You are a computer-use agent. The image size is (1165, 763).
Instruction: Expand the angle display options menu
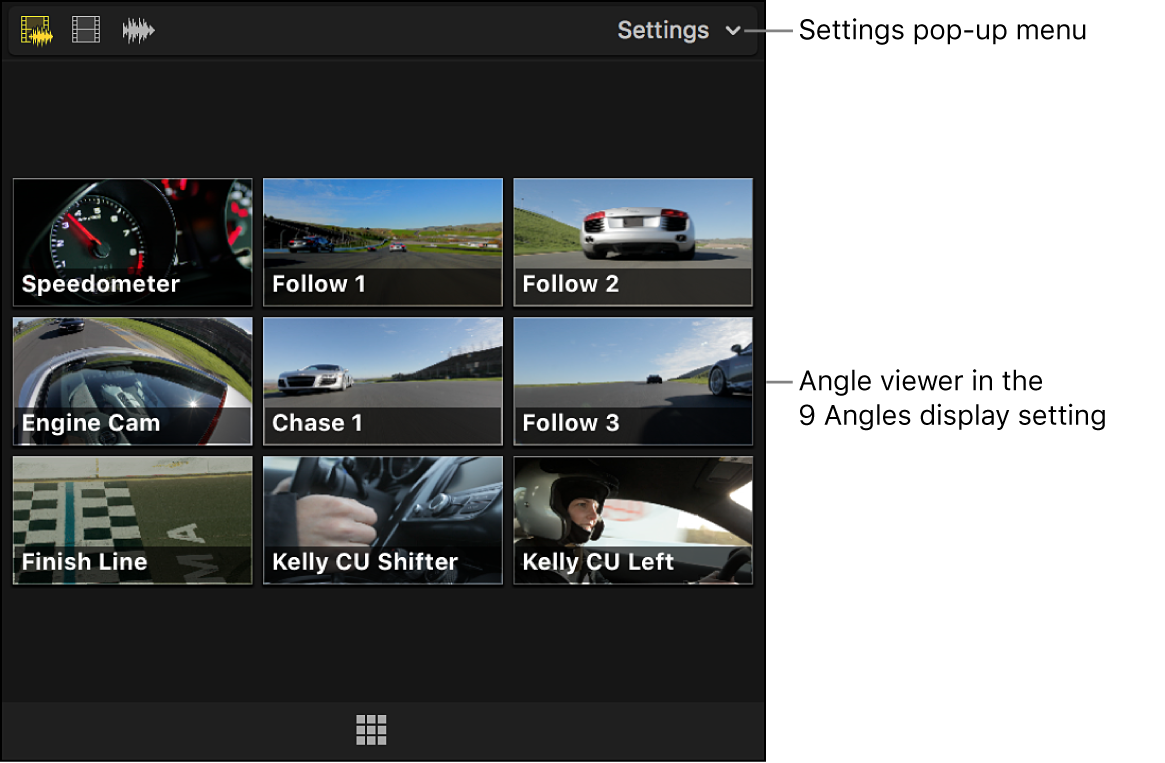coord(678,30)
